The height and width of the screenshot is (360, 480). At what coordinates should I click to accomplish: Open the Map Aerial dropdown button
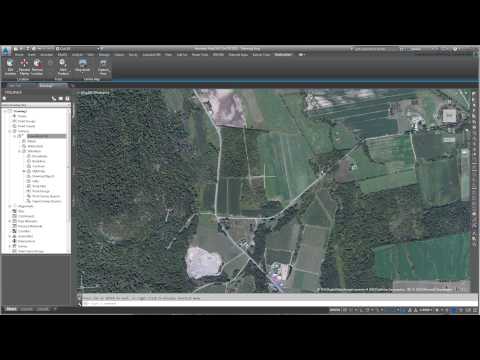coord(83,66)
